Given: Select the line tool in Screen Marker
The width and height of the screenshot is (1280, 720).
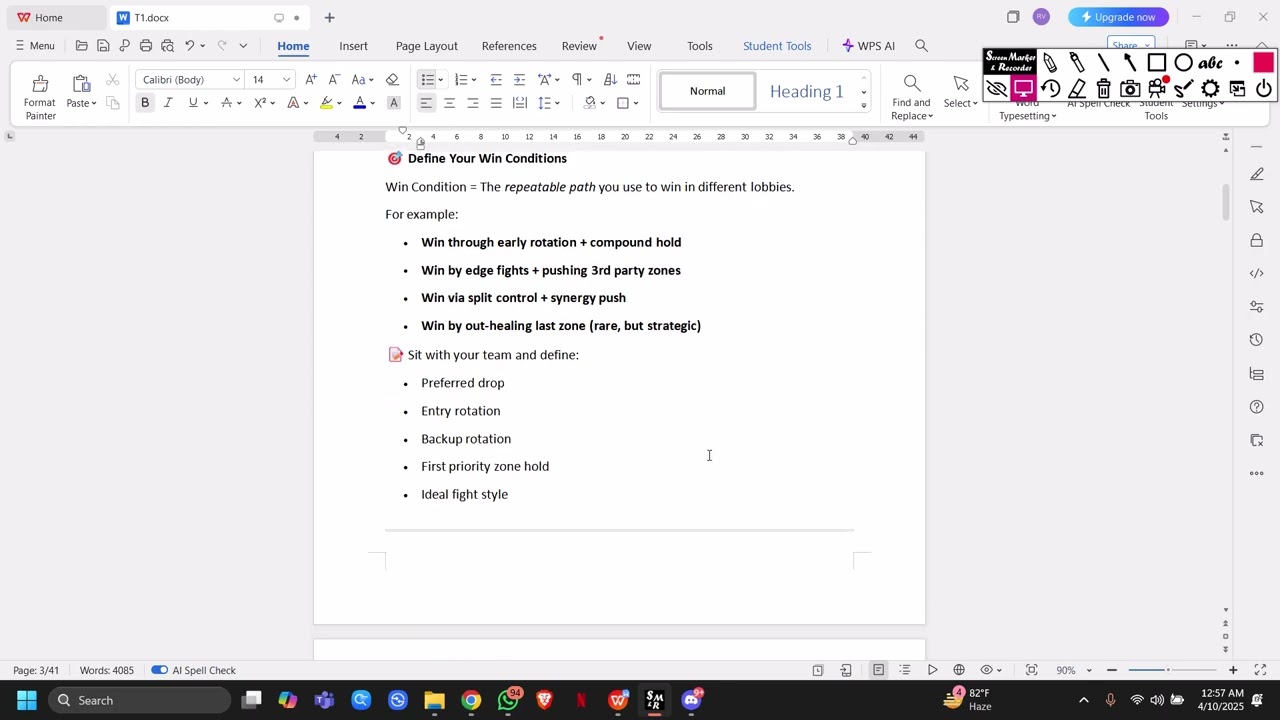Looking at the screenshot, I should coord(1103,63).
